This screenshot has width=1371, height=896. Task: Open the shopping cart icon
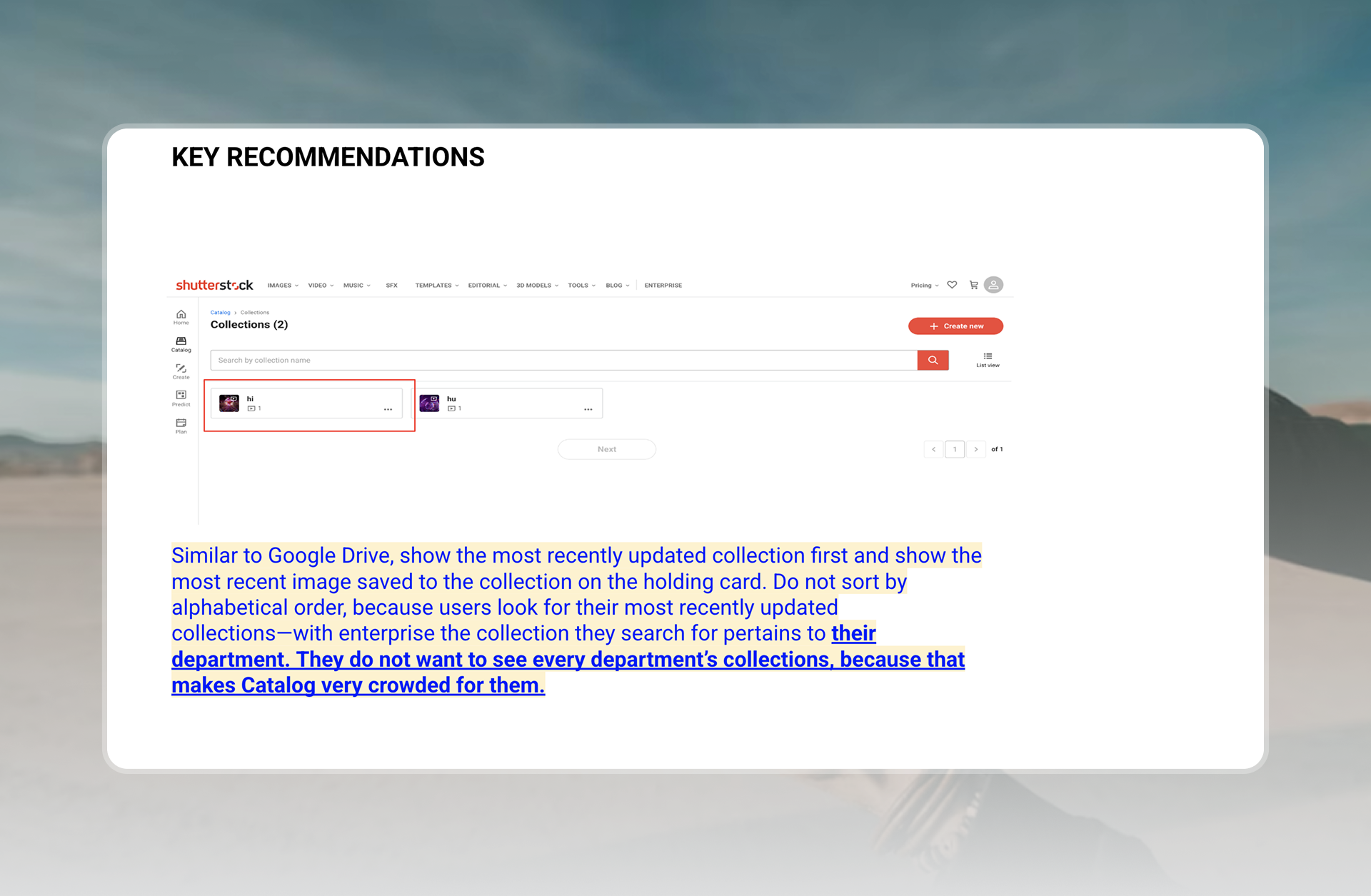click(x=973, y=285)
